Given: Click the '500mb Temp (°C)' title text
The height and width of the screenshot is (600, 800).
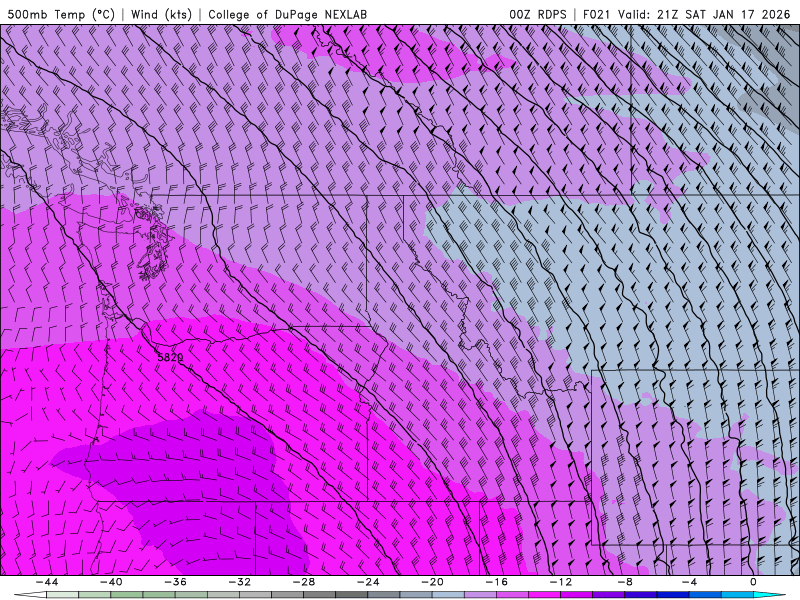Looking at the screenshot, I should 61,14.
